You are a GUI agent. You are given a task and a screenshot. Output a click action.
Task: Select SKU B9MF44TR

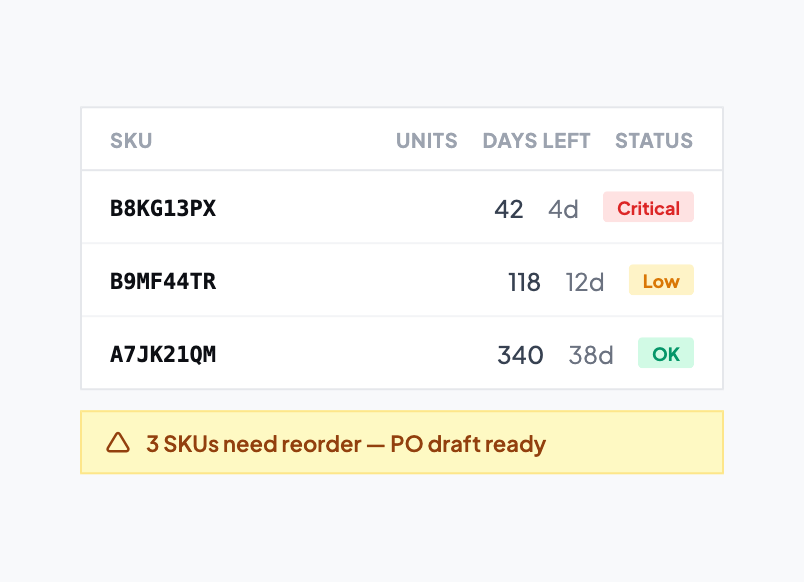[x=163, y=281]
